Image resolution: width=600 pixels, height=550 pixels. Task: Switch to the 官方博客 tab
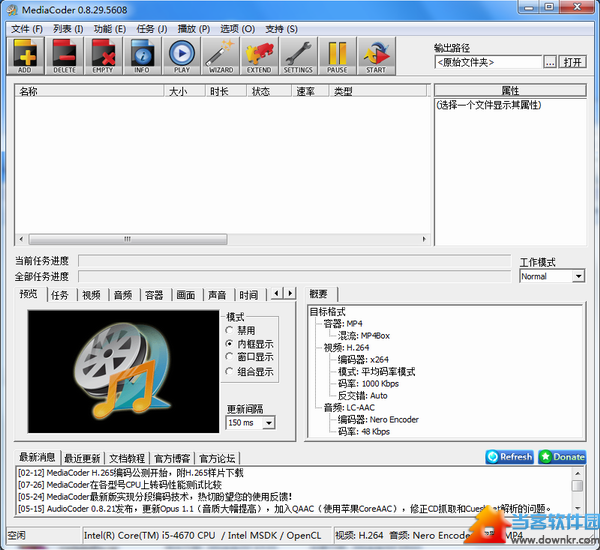pos(172,458)
